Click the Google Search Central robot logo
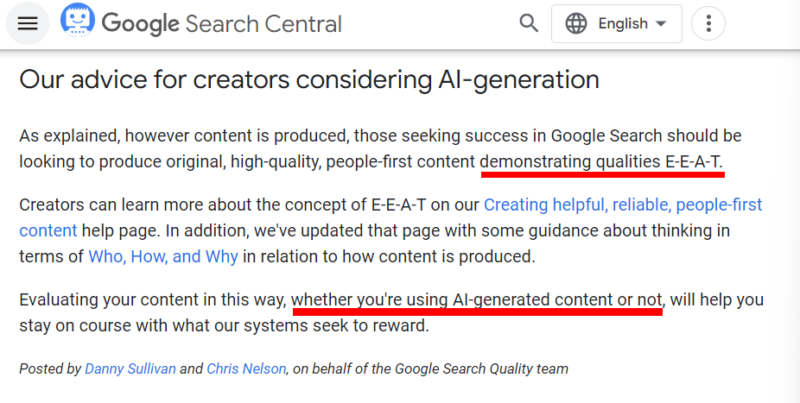Viewport: 800px width, 403px height. 77,23
